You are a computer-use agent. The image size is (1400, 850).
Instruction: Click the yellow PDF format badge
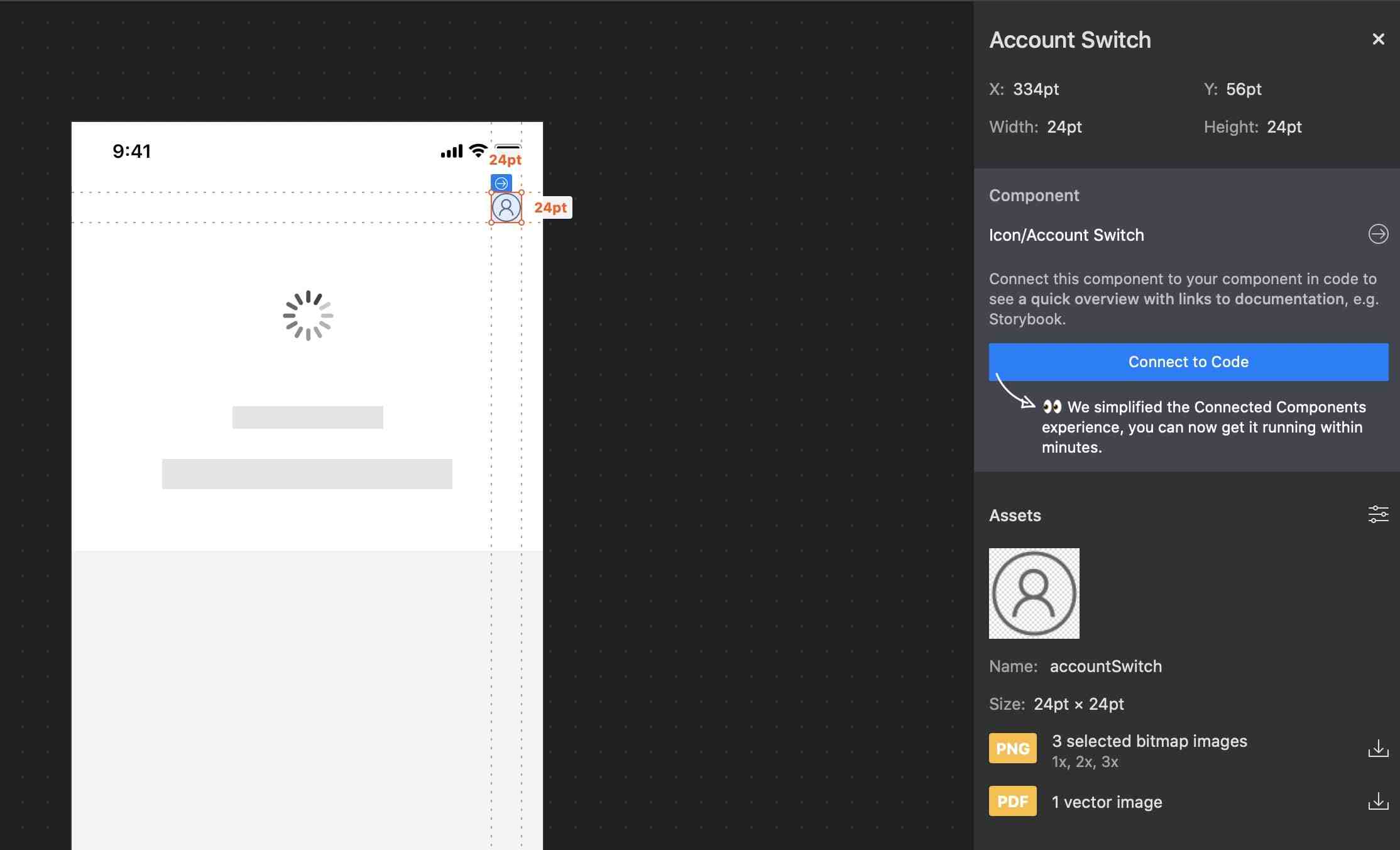pyautogui.click(x=1012, y=801)
